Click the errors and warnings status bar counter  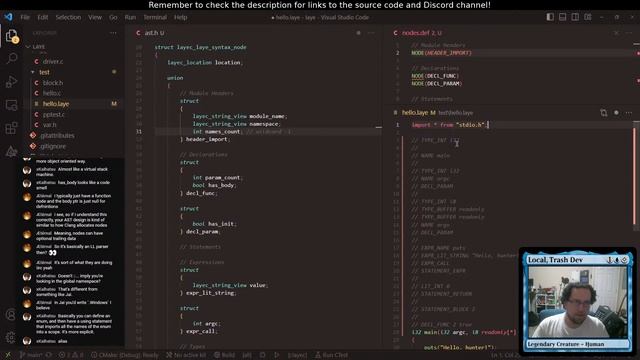[x=71, y=355]
